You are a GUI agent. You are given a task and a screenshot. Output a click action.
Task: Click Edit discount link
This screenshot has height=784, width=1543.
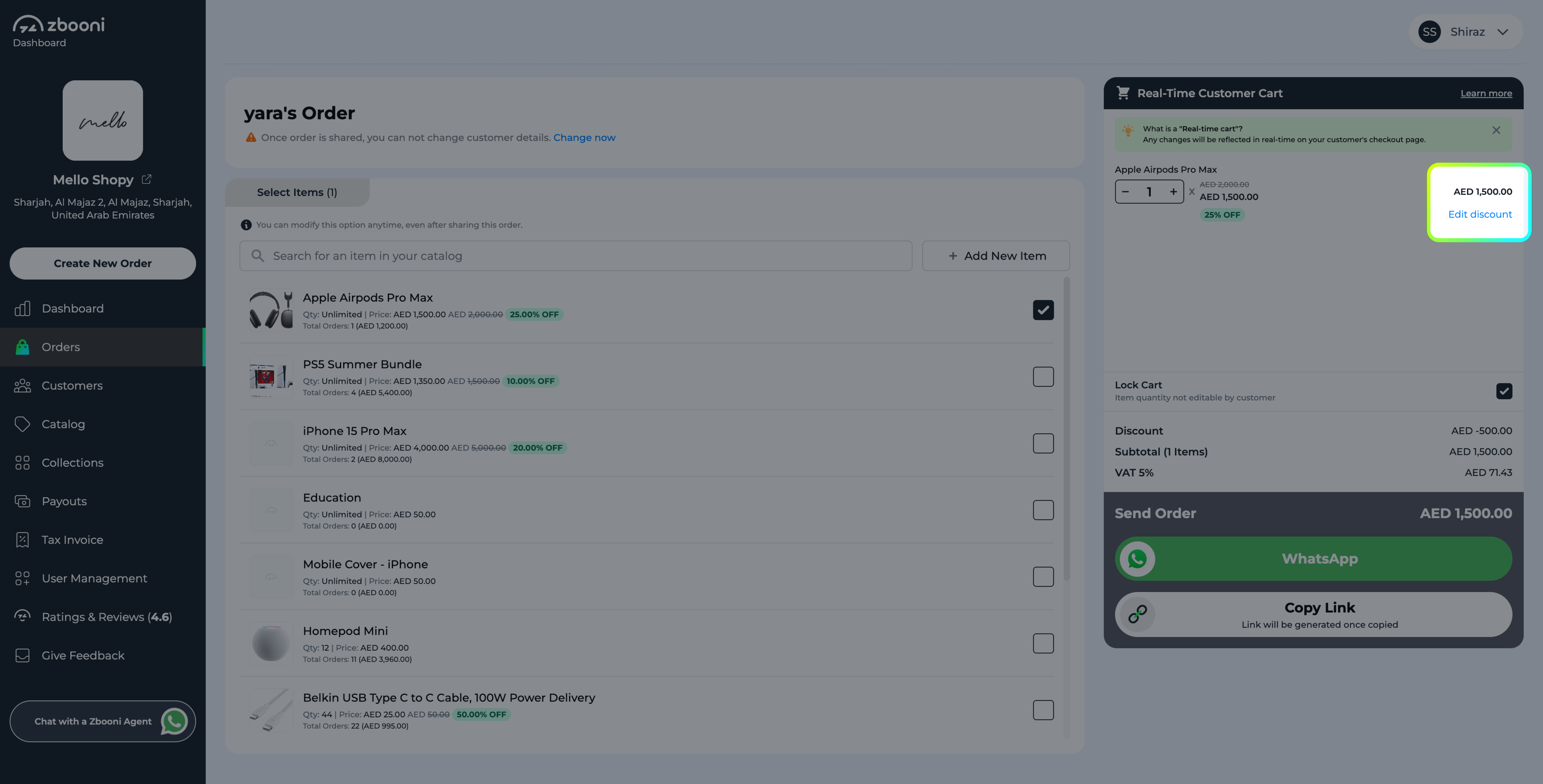click(x=1480, y=214)
